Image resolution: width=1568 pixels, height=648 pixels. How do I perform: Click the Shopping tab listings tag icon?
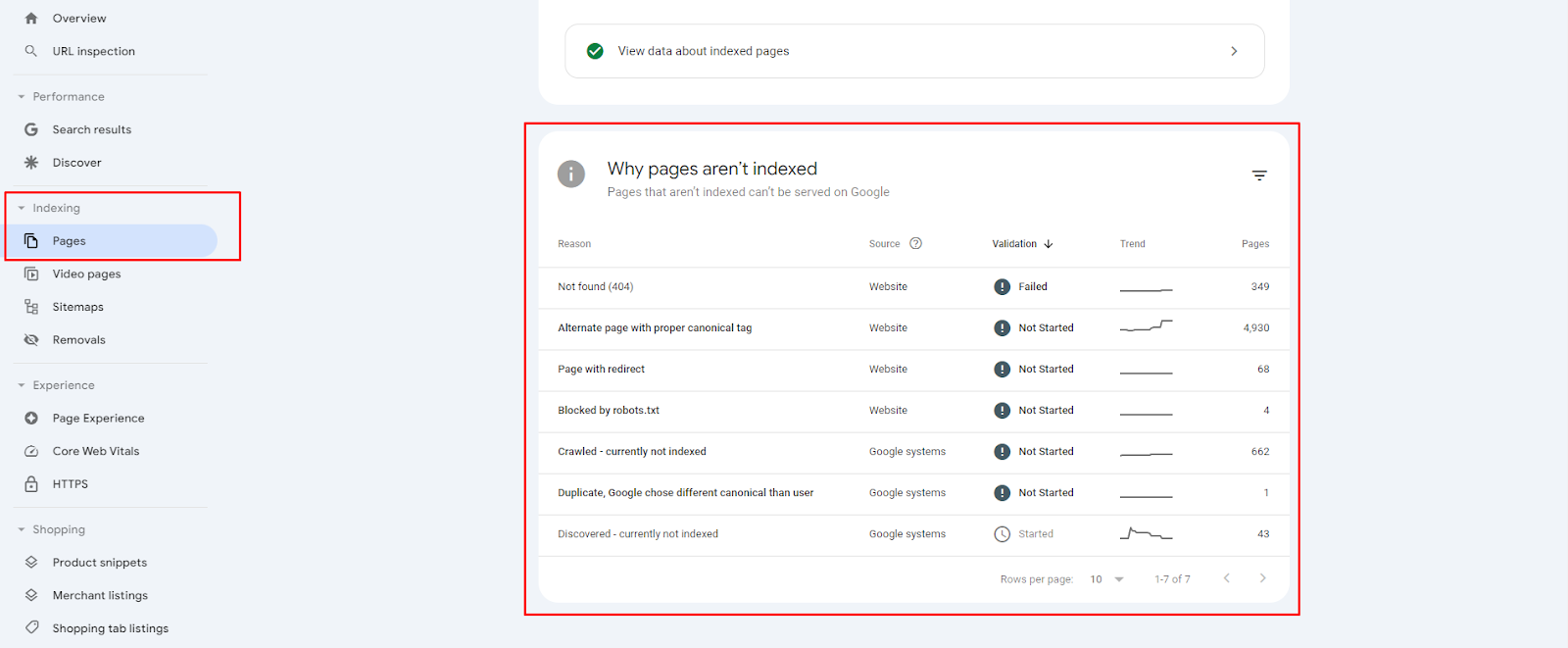click(31, 628)
